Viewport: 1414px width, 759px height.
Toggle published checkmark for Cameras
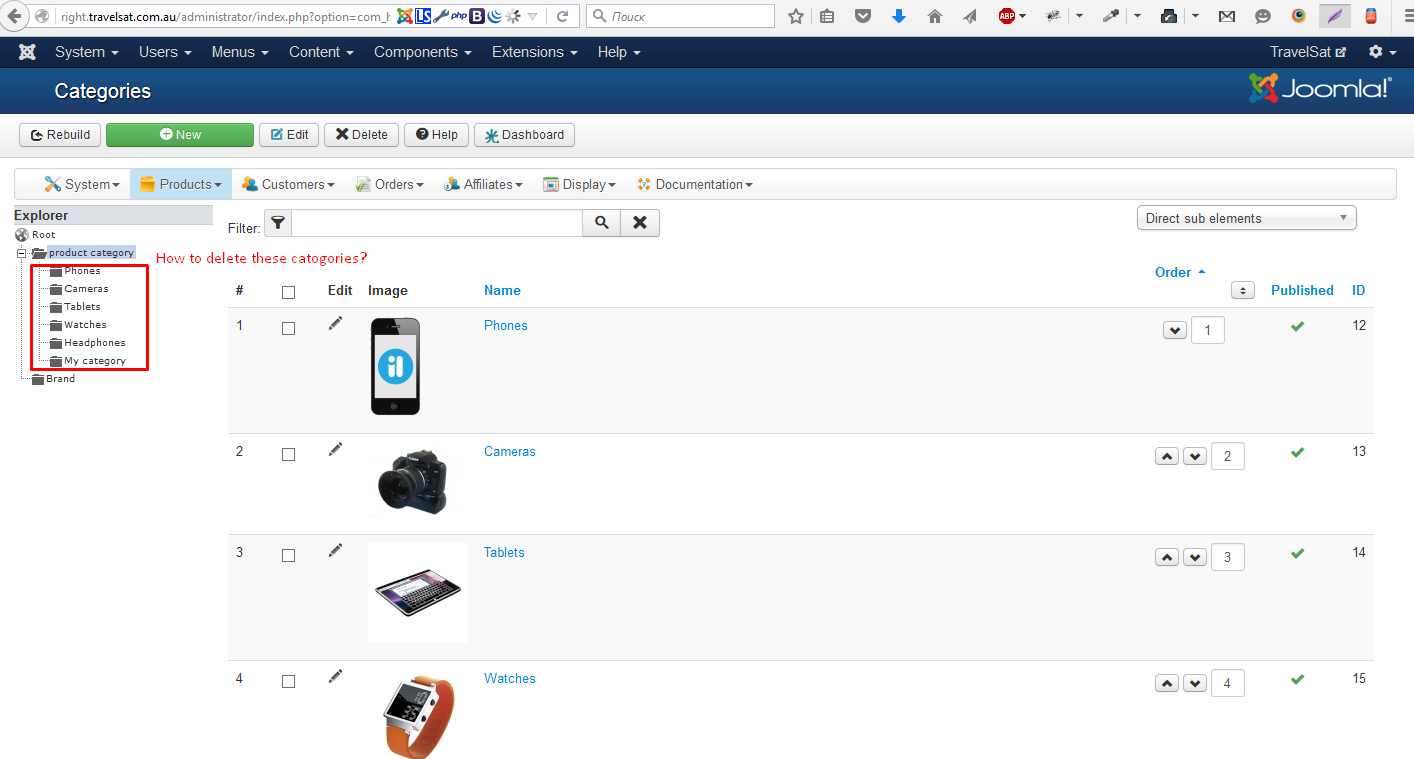tap(1297, 452)
